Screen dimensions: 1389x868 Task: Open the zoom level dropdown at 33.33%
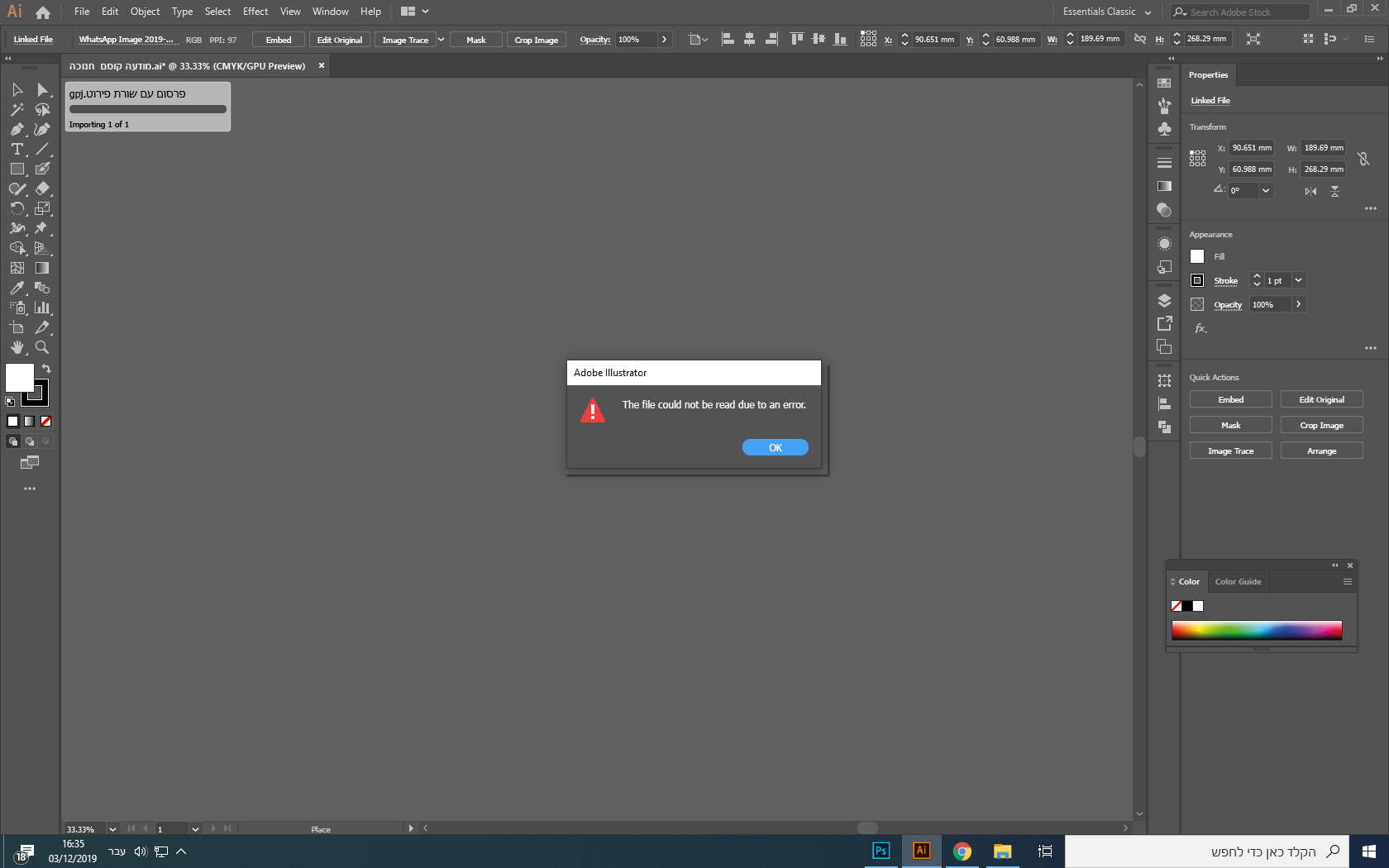[x=112, y=829]
